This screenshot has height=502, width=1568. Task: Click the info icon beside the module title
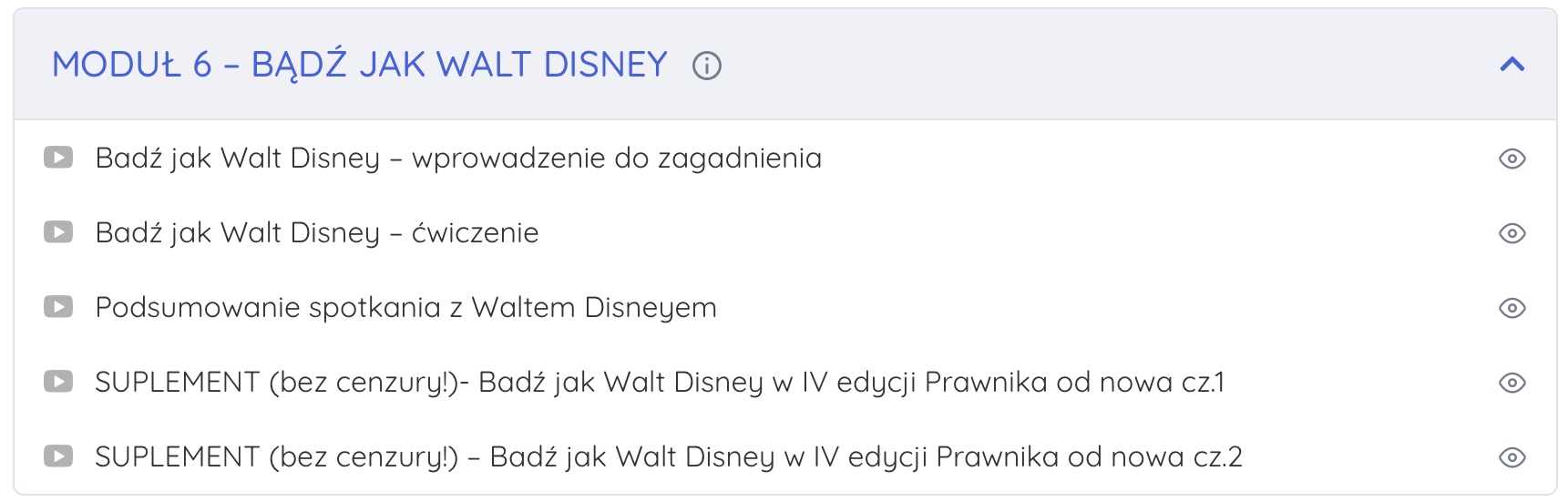707,66
